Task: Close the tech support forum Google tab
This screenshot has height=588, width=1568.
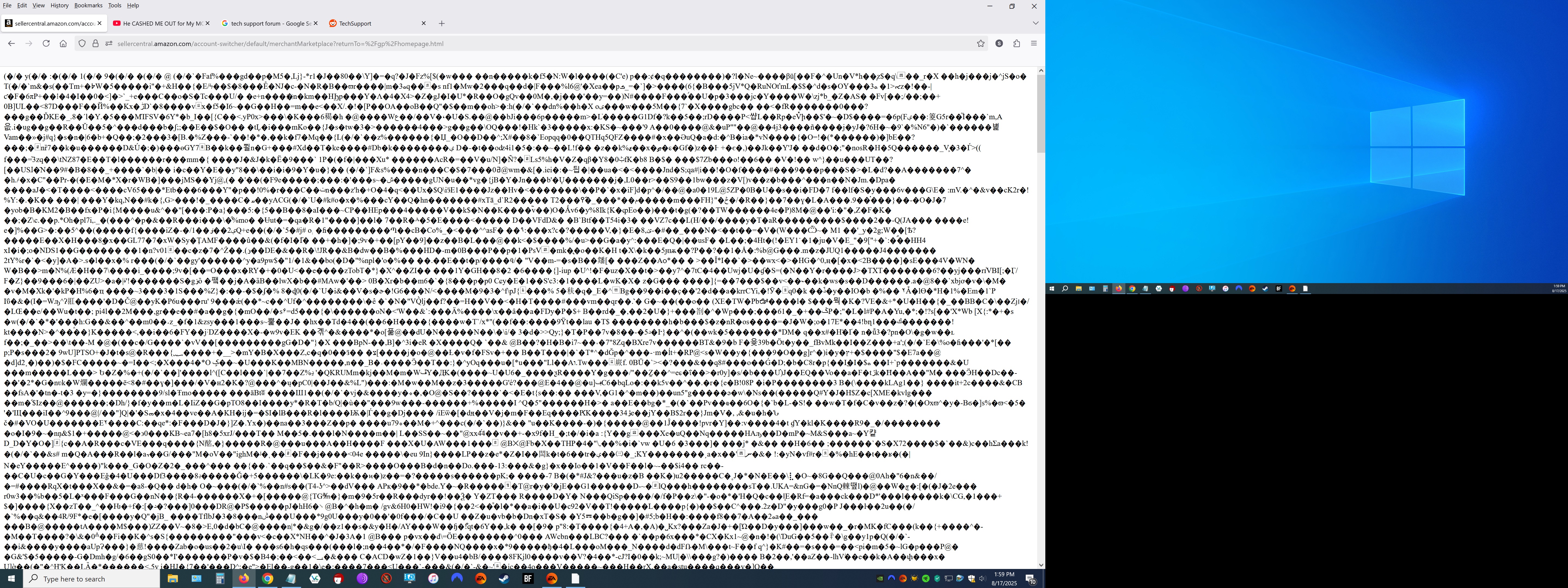Action: 316,23
